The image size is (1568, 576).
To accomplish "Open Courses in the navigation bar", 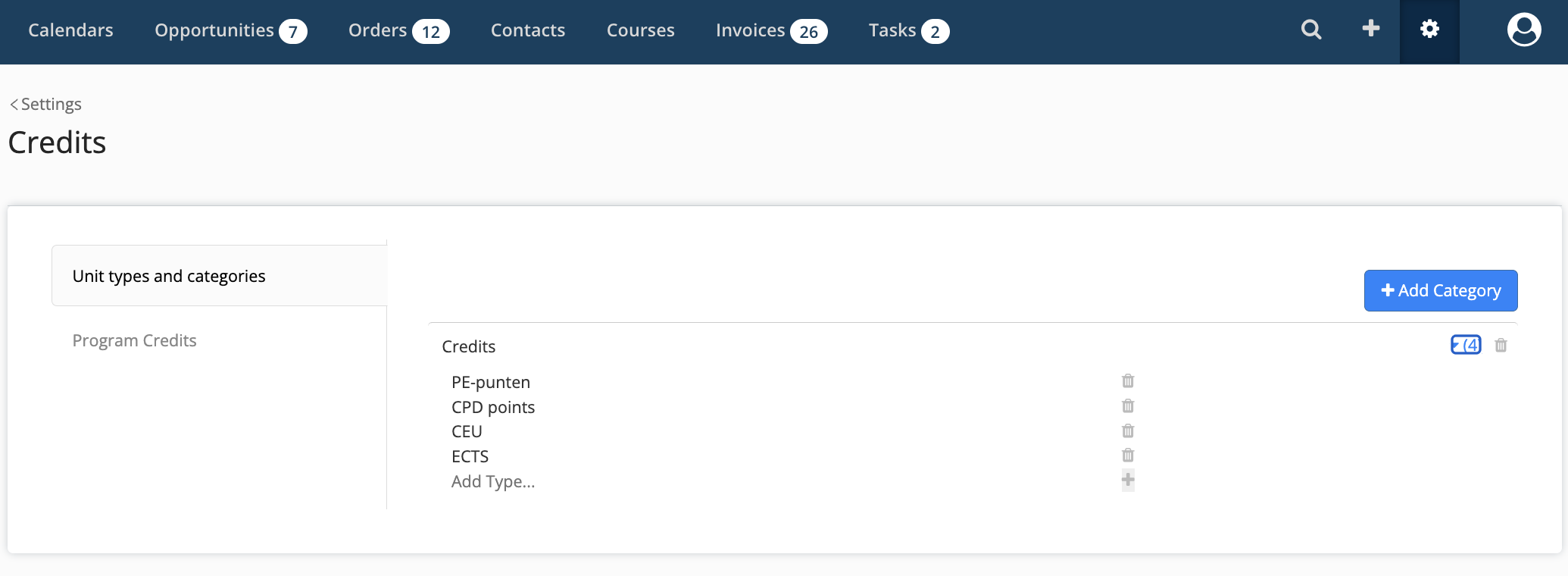I will [x=641, y=30].
